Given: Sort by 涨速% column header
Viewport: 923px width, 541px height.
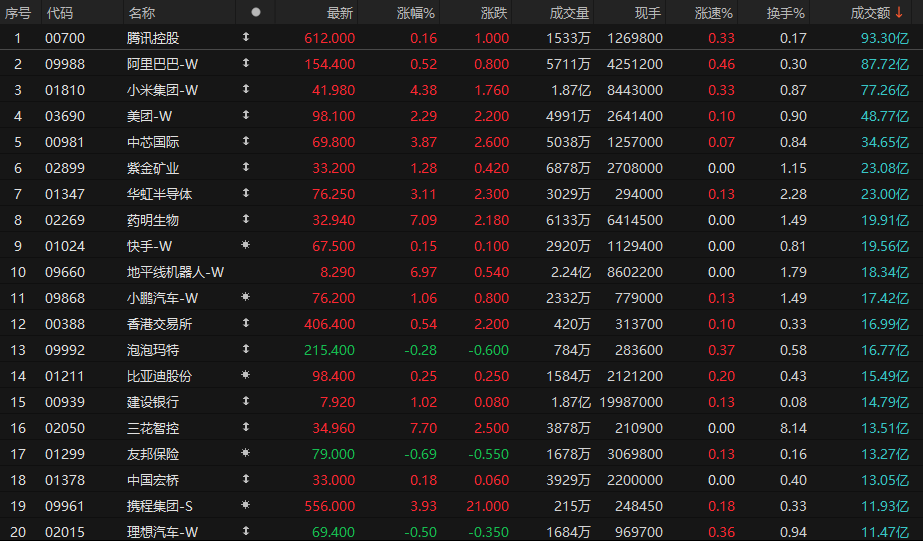Looking at the screenshot, I should pos(714,13).
